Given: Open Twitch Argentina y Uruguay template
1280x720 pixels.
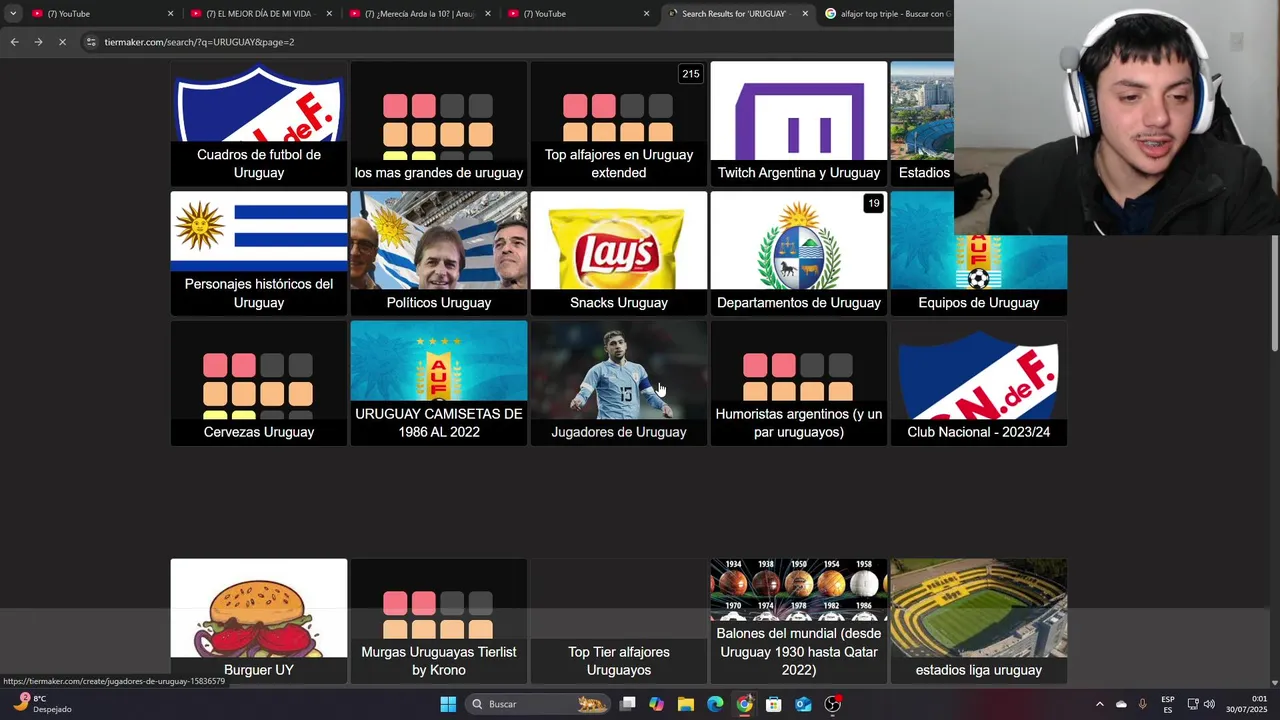Looking at the screenshot, I should [799, 124].
